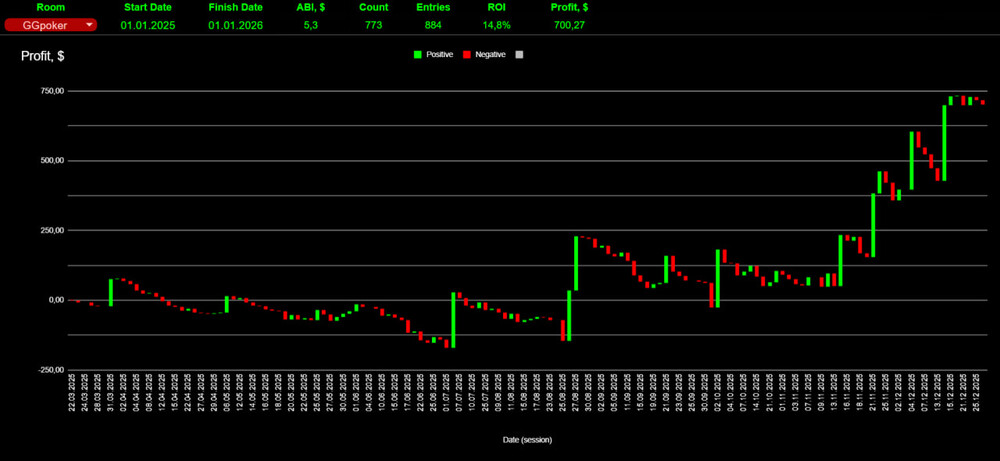This screenshot has height=461, width=1000.
Task: Click the Finish Date value 01.01.2026
Action: pos(235,25)
